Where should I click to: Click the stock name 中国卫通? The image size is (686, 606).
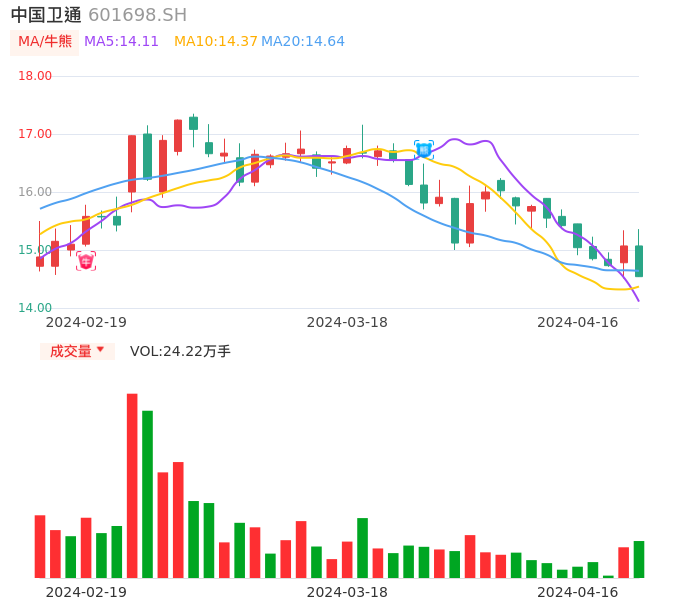46,15
